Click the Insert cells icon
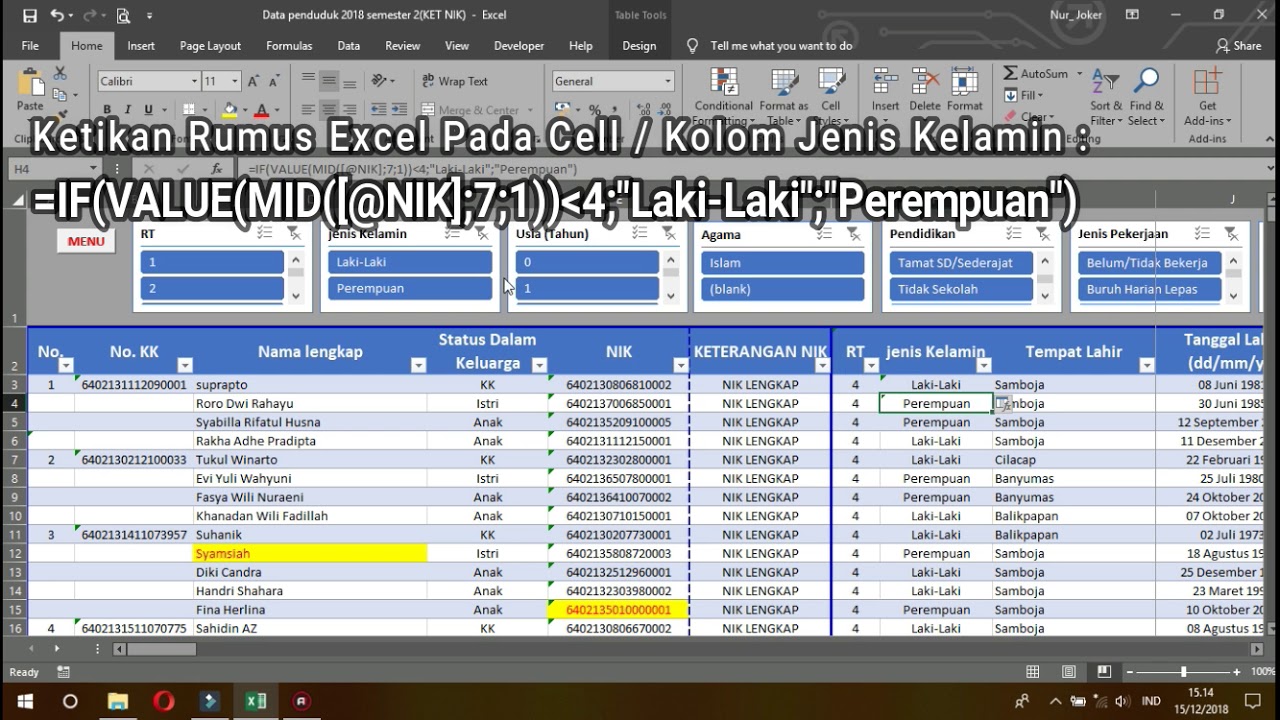Viewport: 1280px width, 720px height. coord(885,83)
